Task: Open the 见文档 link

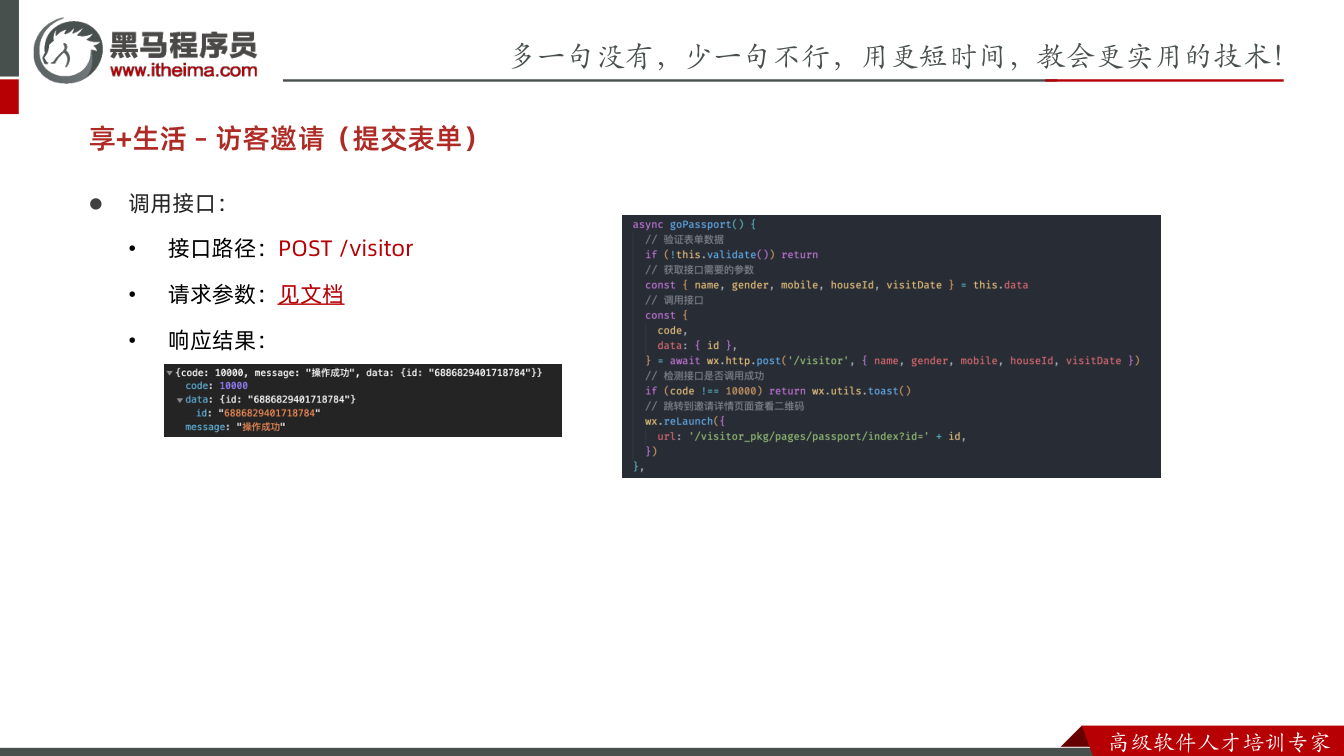Action: (x=311, y=295)
